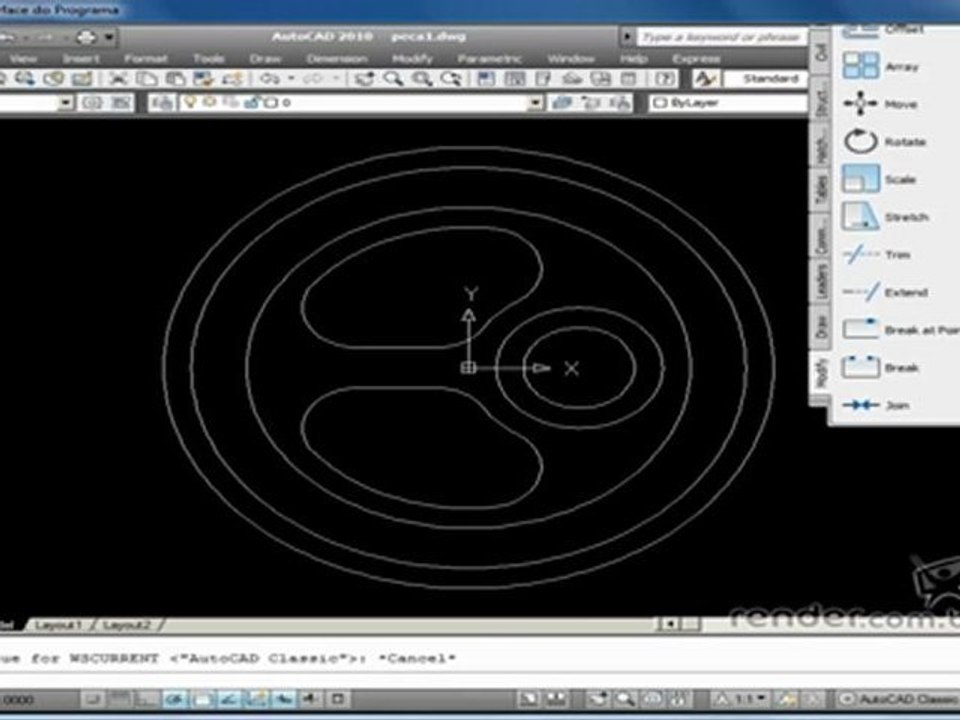Expand the Undo history dropdown arrow
The image size is (960, 720).
pyautogui.click(x=291, y=79)
